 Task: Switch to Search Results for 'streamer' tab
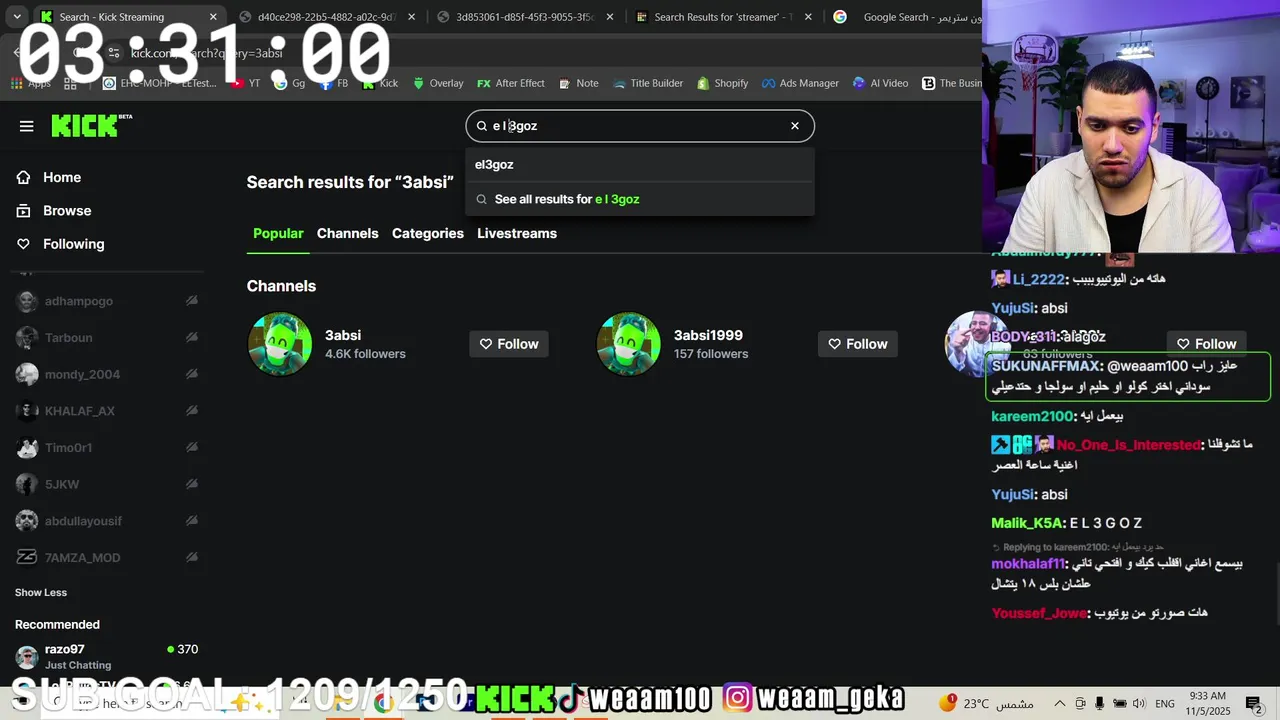(x=723, y=17)
